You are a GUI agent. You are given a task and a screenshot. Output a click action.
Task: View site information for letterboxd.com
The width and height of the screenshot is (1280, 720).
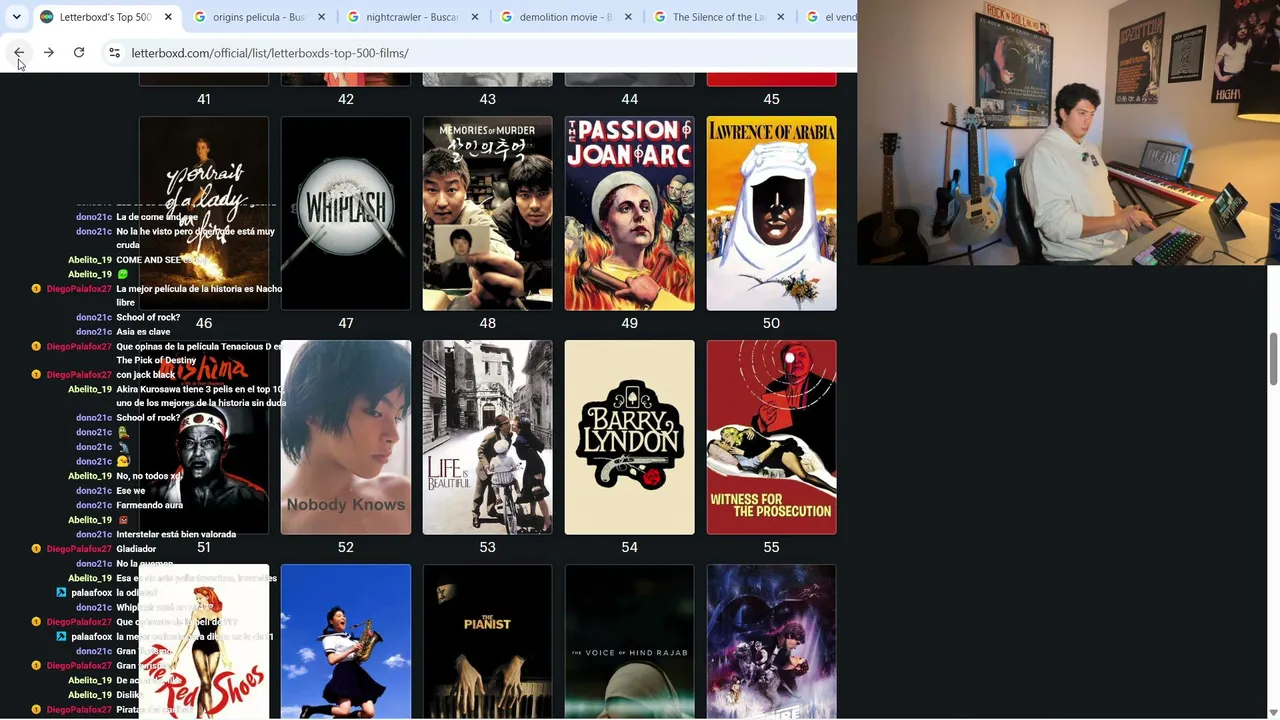tap(114, 53)
